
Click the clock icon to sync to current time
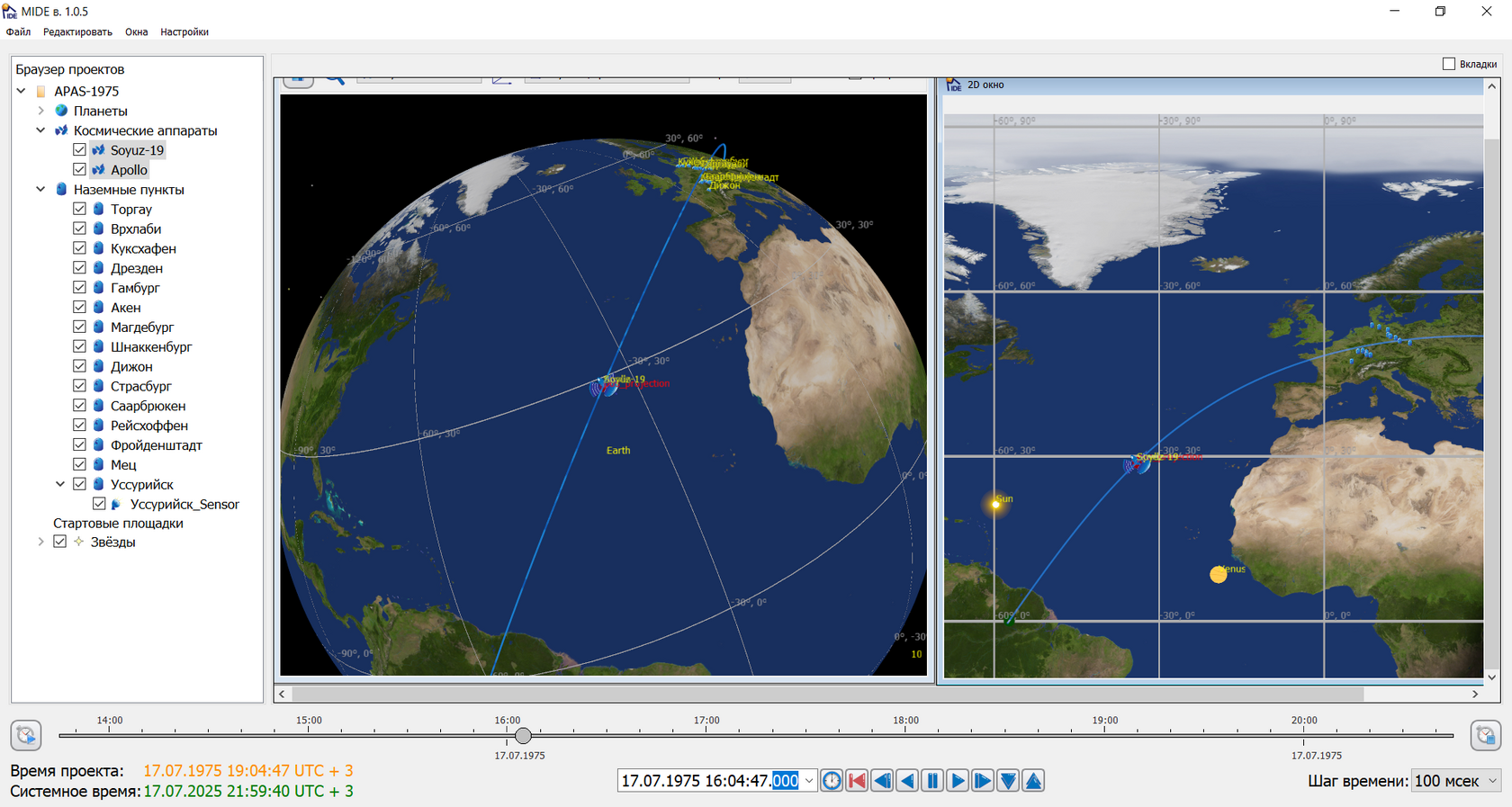tap(832, 781)
